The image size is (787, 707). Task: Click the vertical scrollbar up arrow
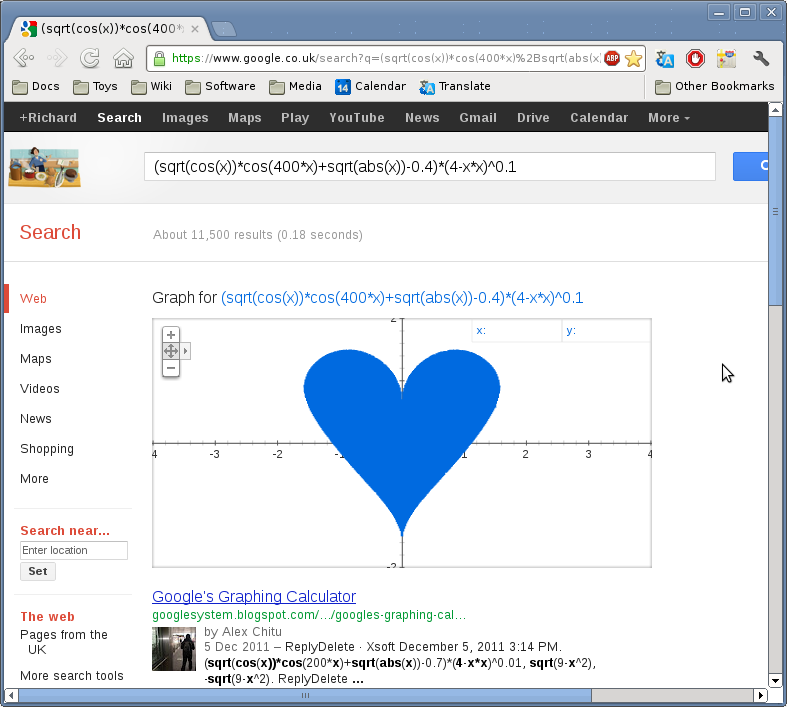[775, 109]
